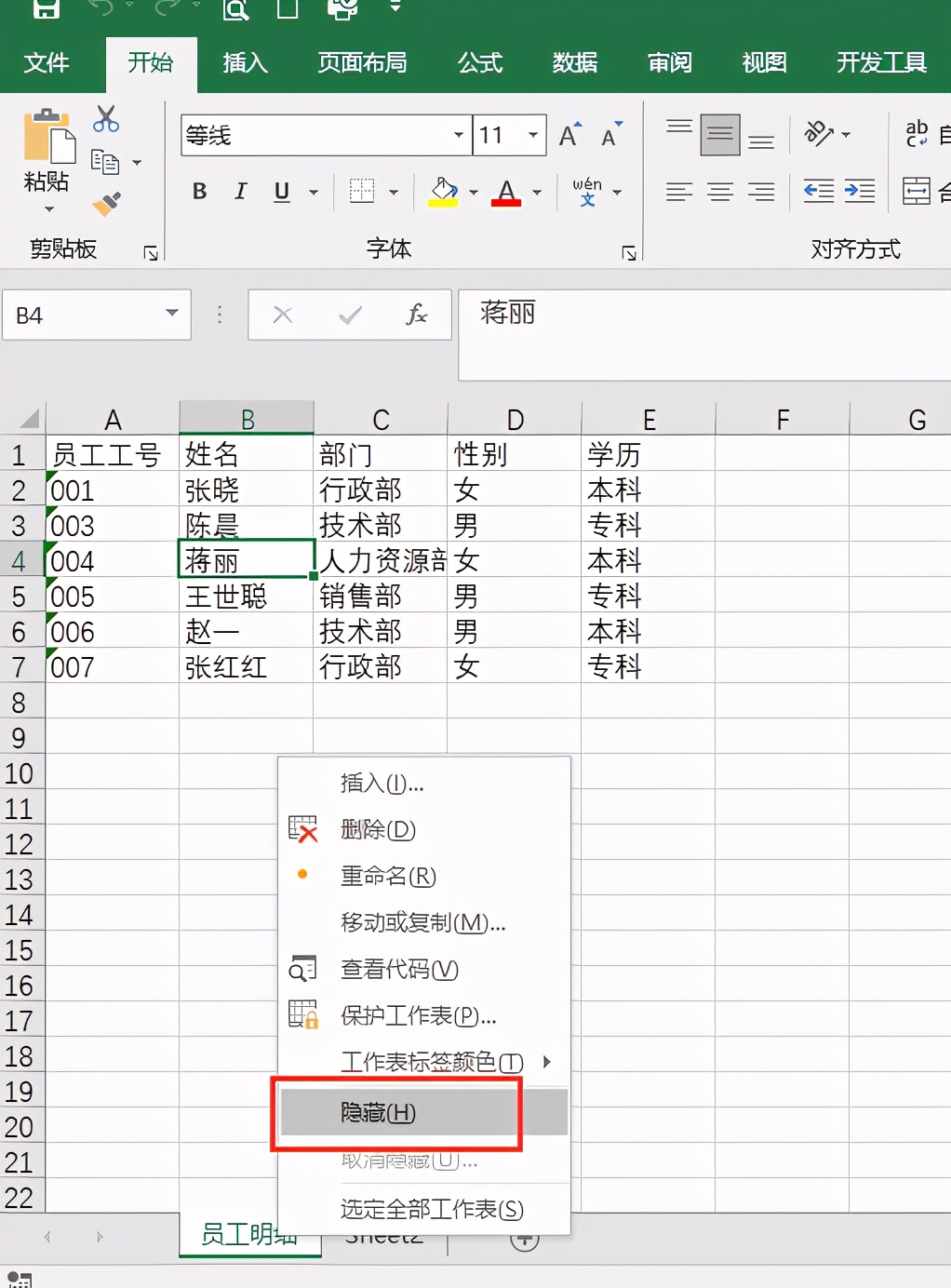Toggle Bold formatting
The width and height of the screenshot is (951, 1288).
[199, 192]
